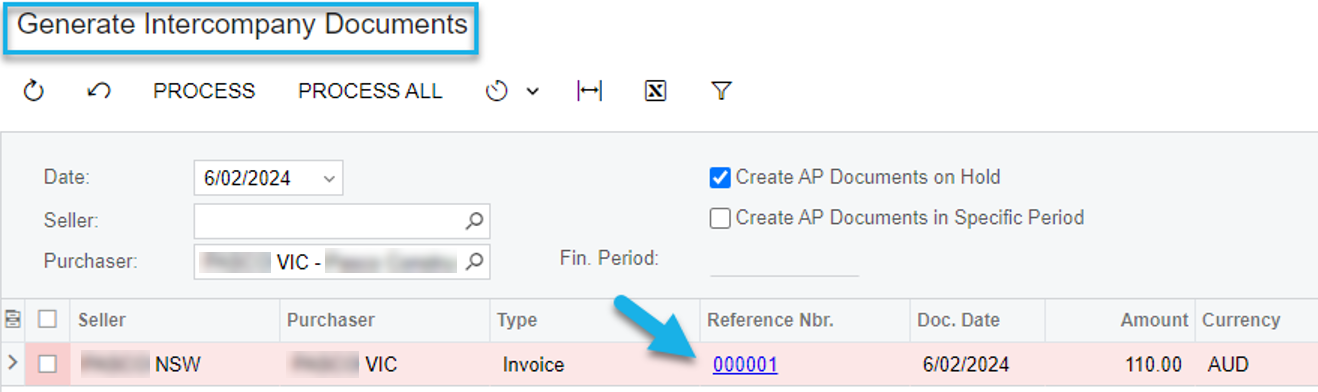
Task: Sort by the Amount column header
Action: pos(1154,320)
